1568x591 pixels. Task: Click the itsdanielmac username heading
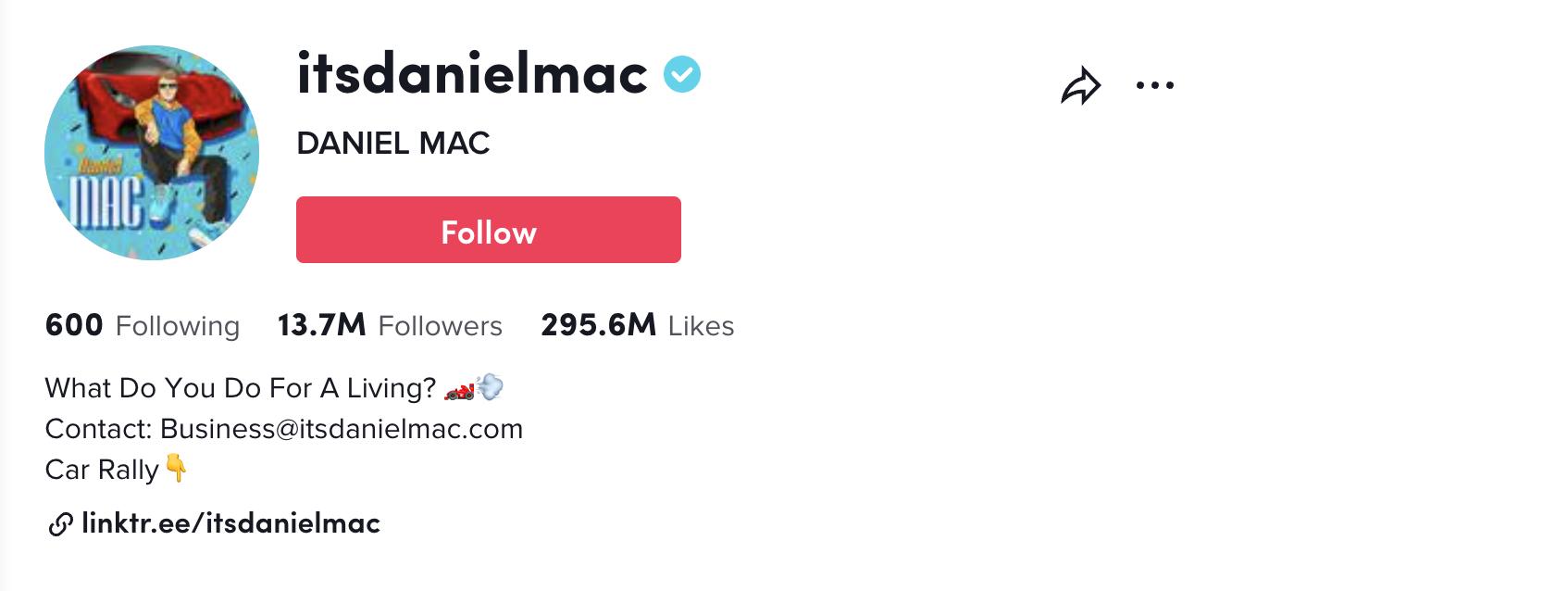[x=472, y=74]
